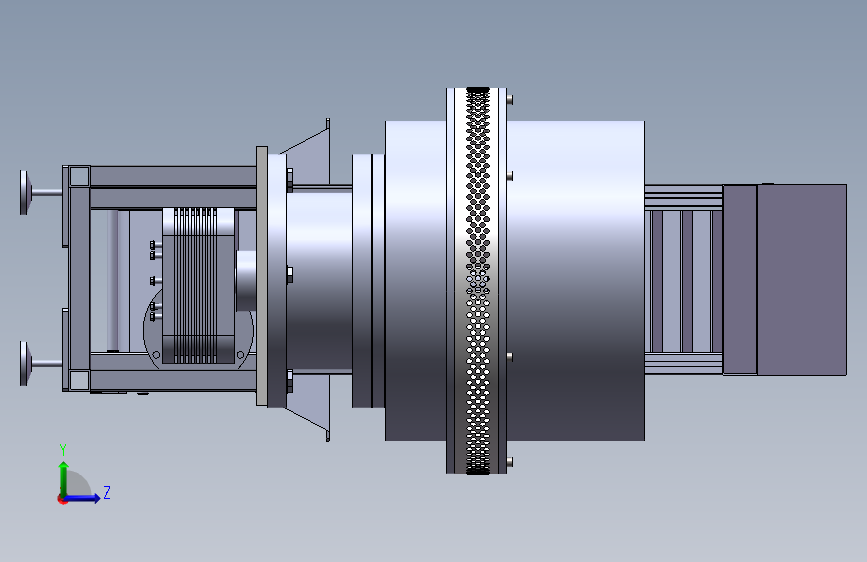Click the "Z" label on the coordinate triad
The image size is (867, 562).
coord(107,492)
